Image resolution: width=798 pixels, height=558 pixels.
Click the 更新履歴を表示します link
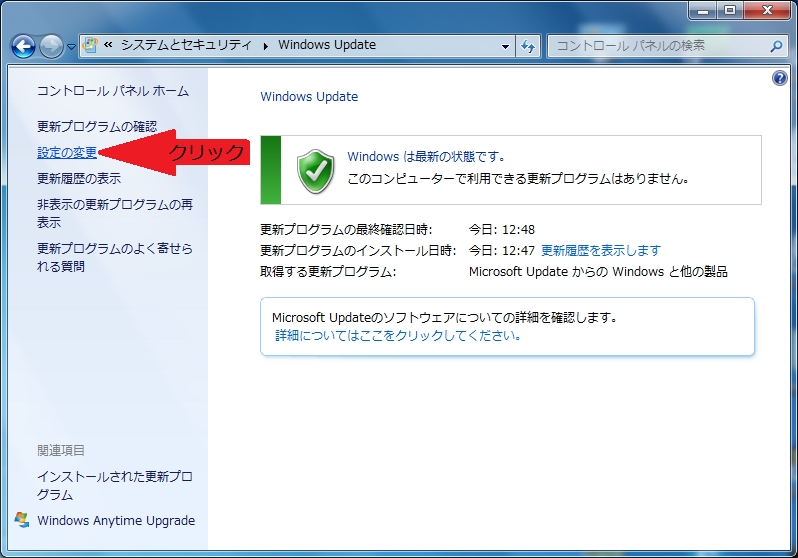point(601,250)
